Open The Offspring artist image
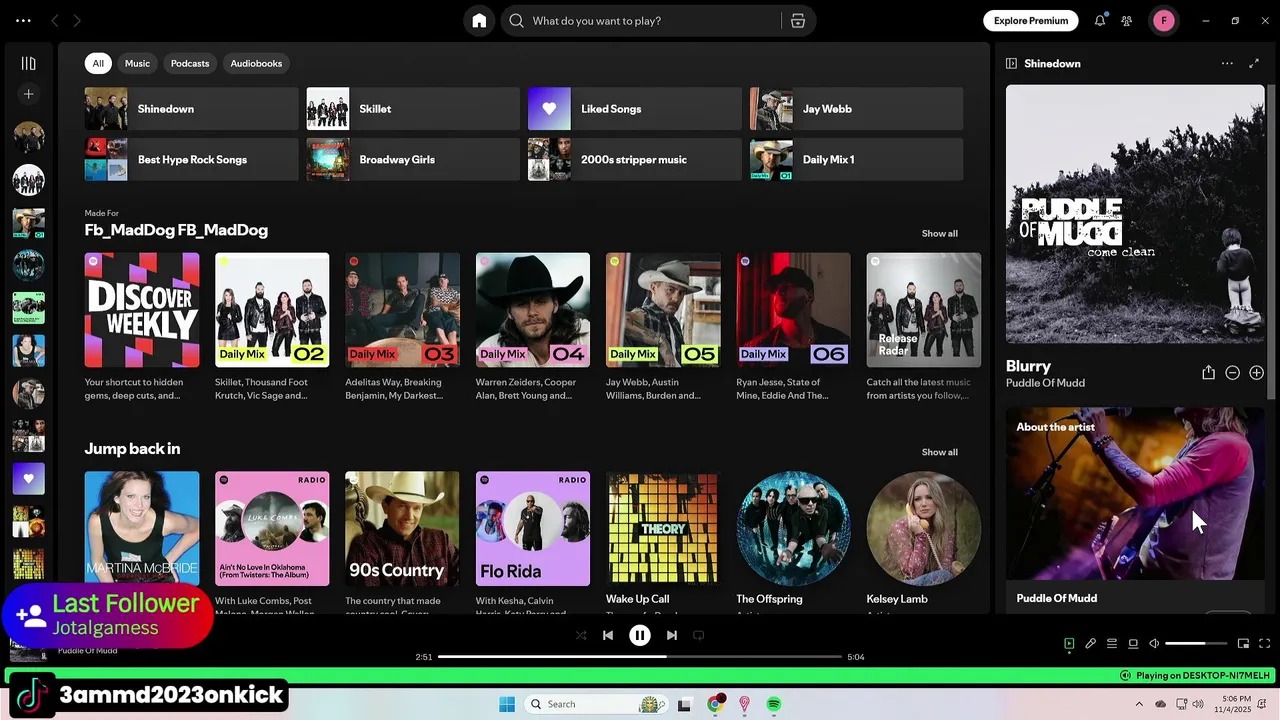This screenshot has height=720, width=1280. tap(794, 529)
